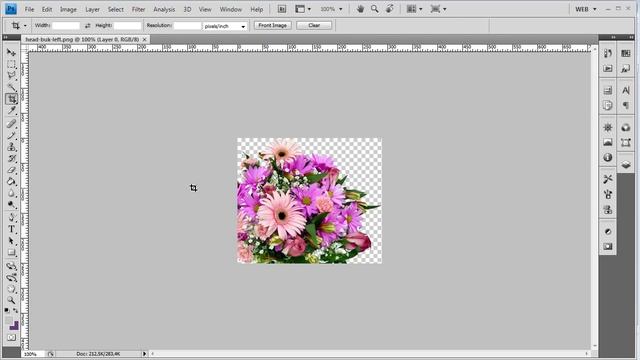Open the File menu

[x=29, y=9]
